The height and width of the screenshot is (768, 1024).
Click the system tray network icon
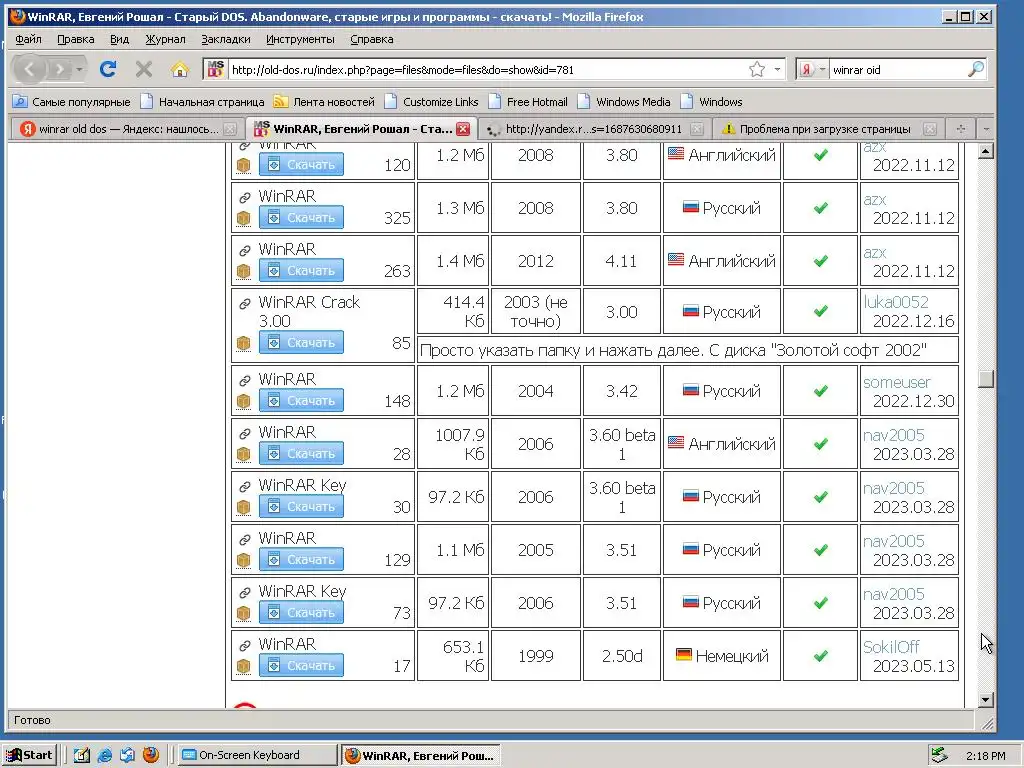pyautogui.click(x=939, y=755)
